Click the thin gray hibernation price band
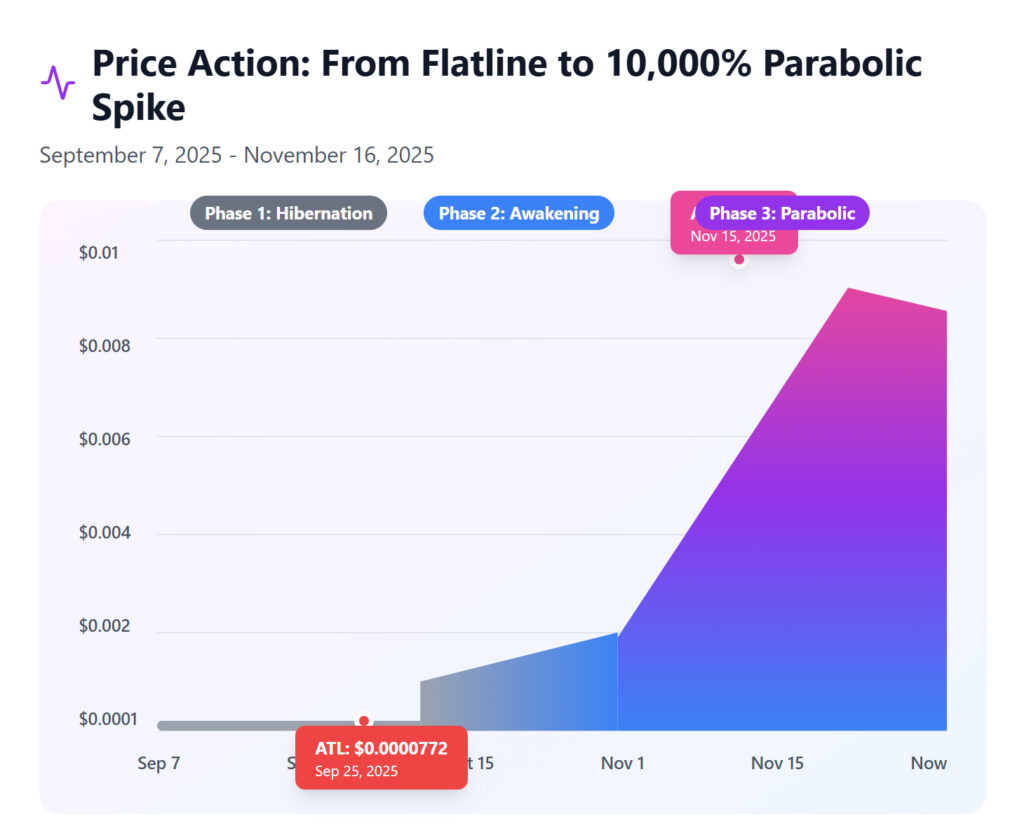The width and height of the screenshot is (1024, 833). point(260,725)
